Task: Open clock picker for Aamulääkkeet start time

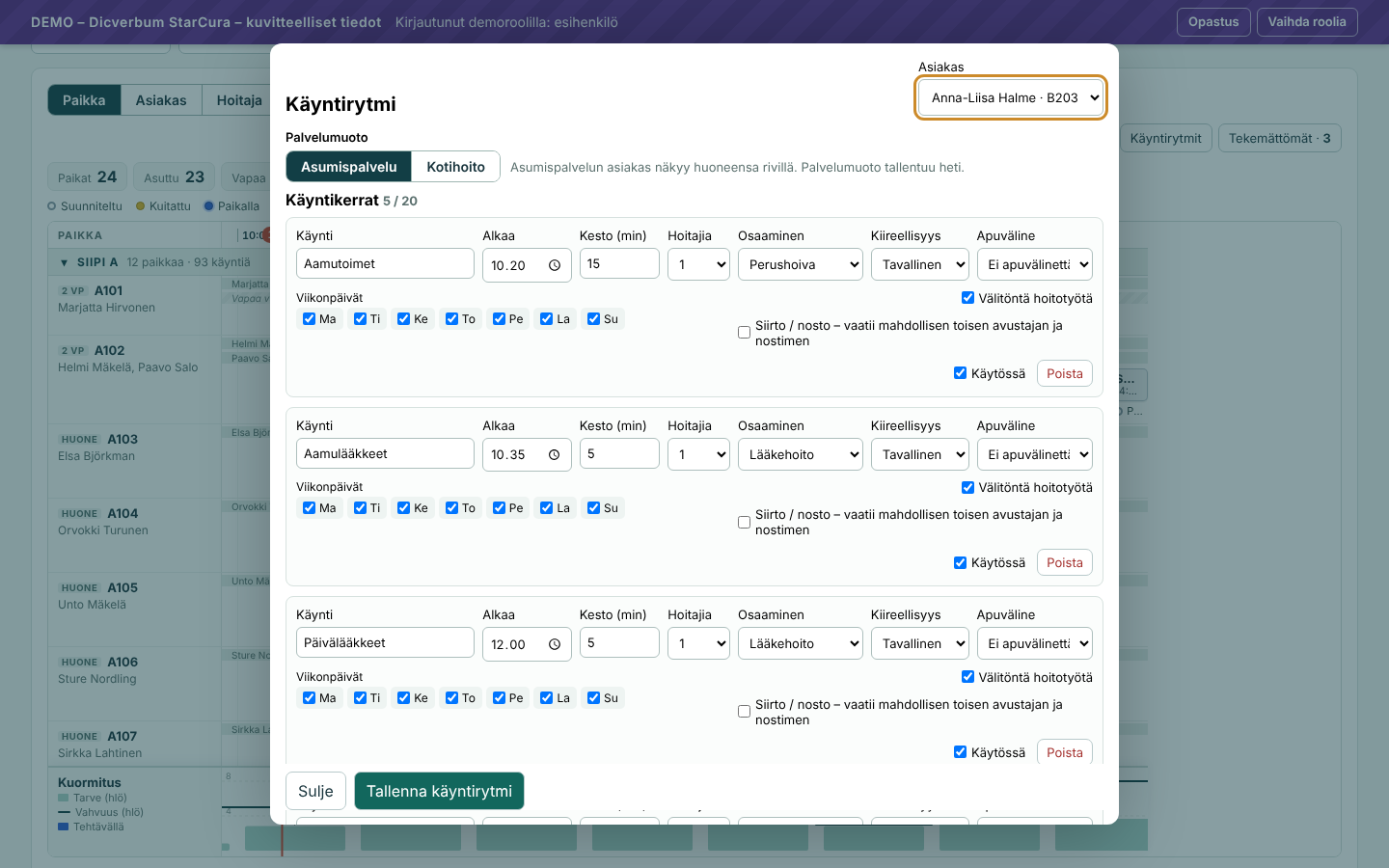Action: [555, 455]
